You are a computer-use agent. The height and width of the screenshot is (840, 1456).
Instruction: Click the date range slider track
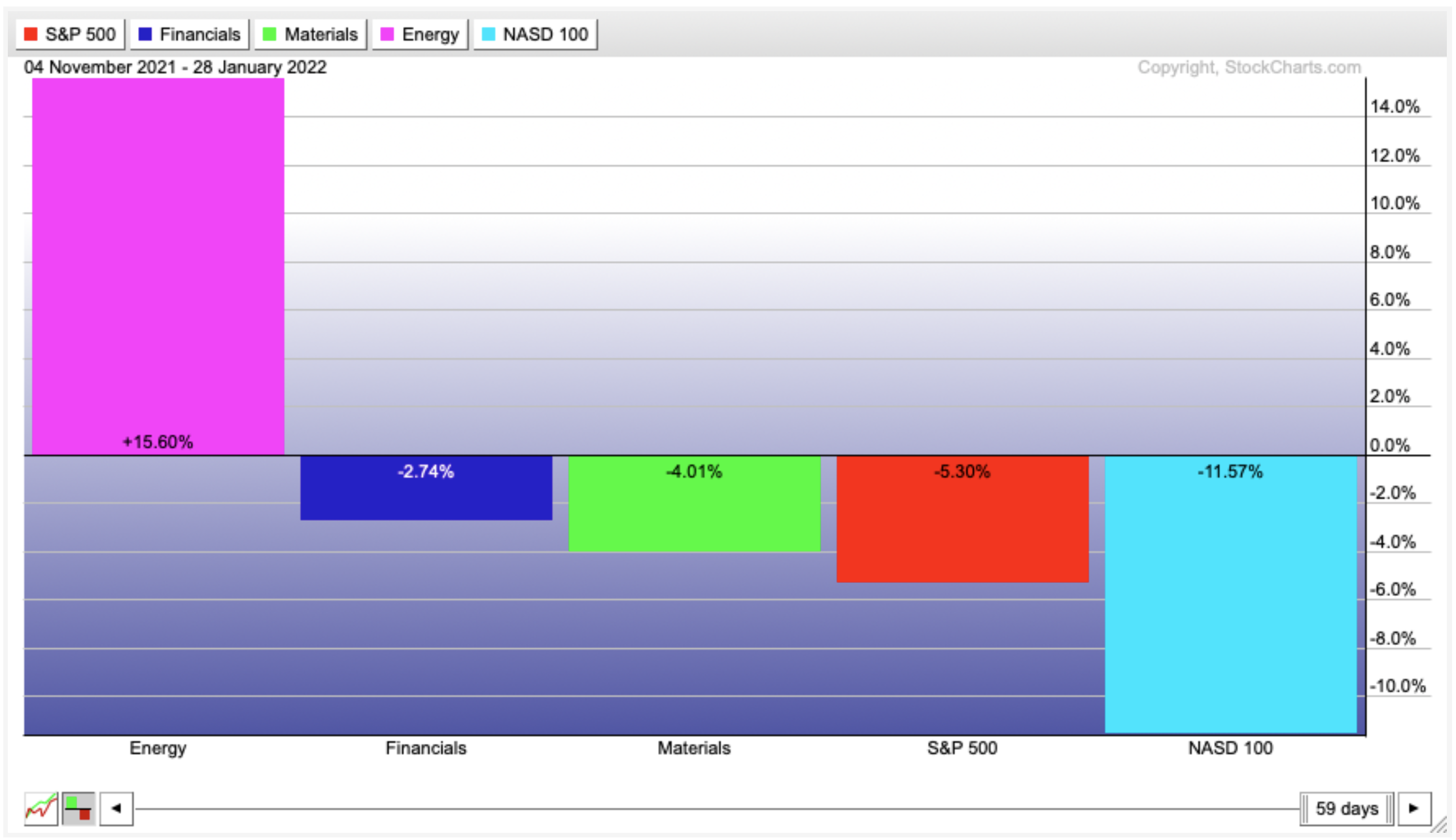tap(717, 809)
